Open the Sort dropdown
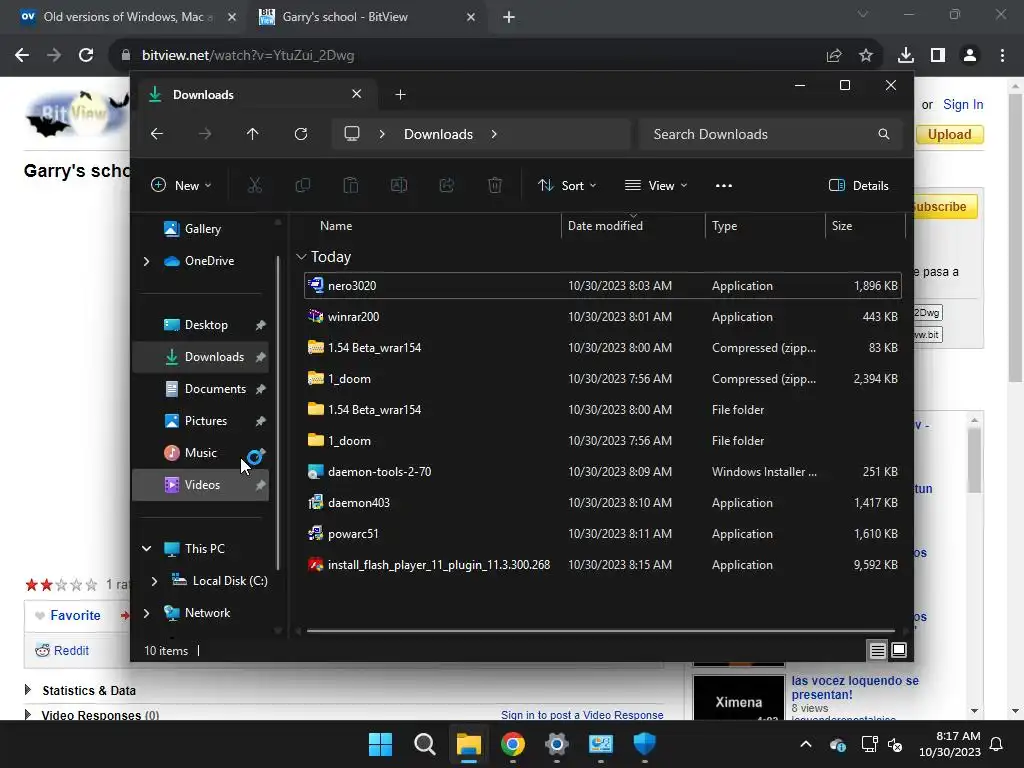This screenshot has height=768, width=1024. 566,185
